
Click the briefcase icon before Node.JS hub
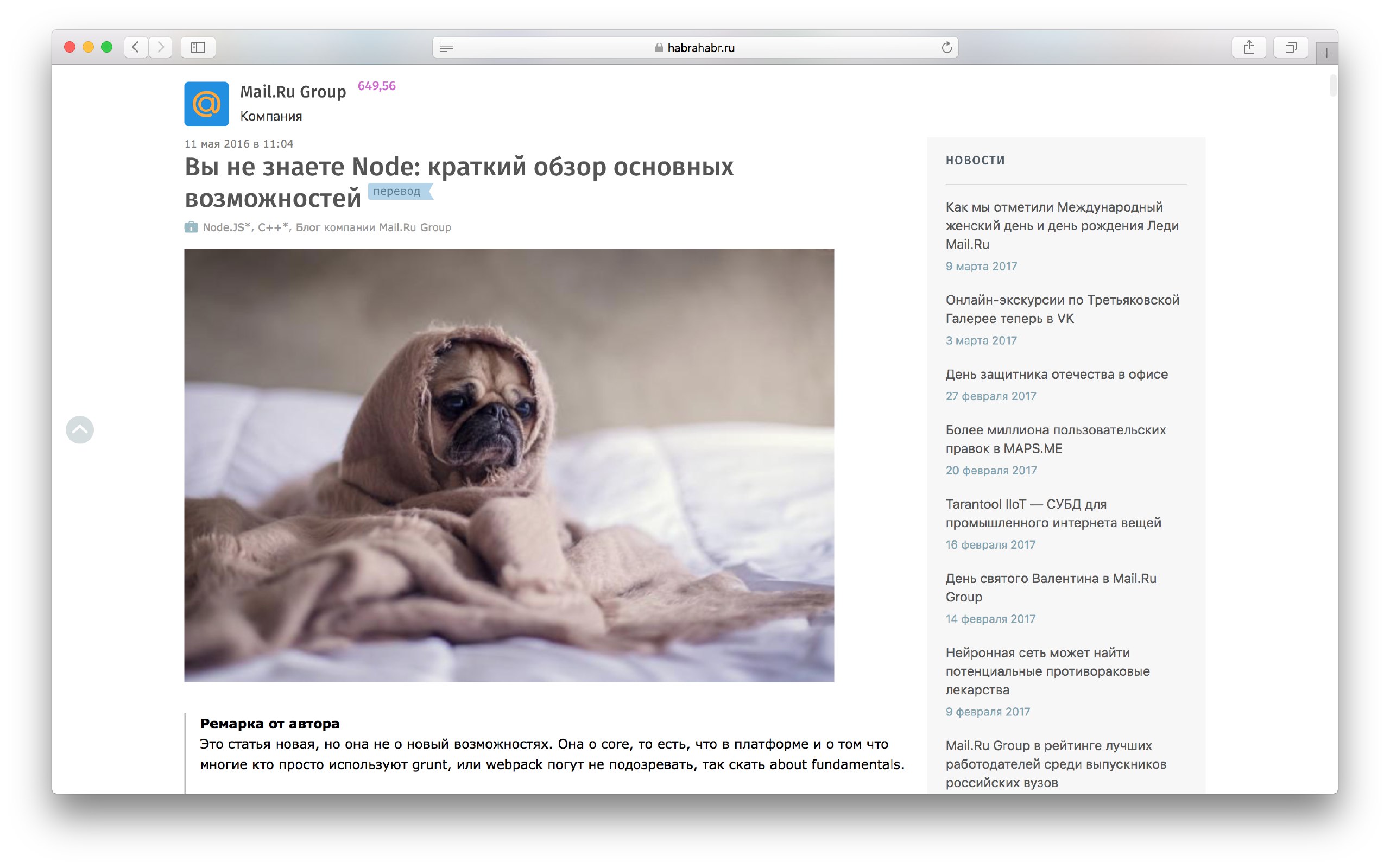pyautogui.click(x=191, y=227)
